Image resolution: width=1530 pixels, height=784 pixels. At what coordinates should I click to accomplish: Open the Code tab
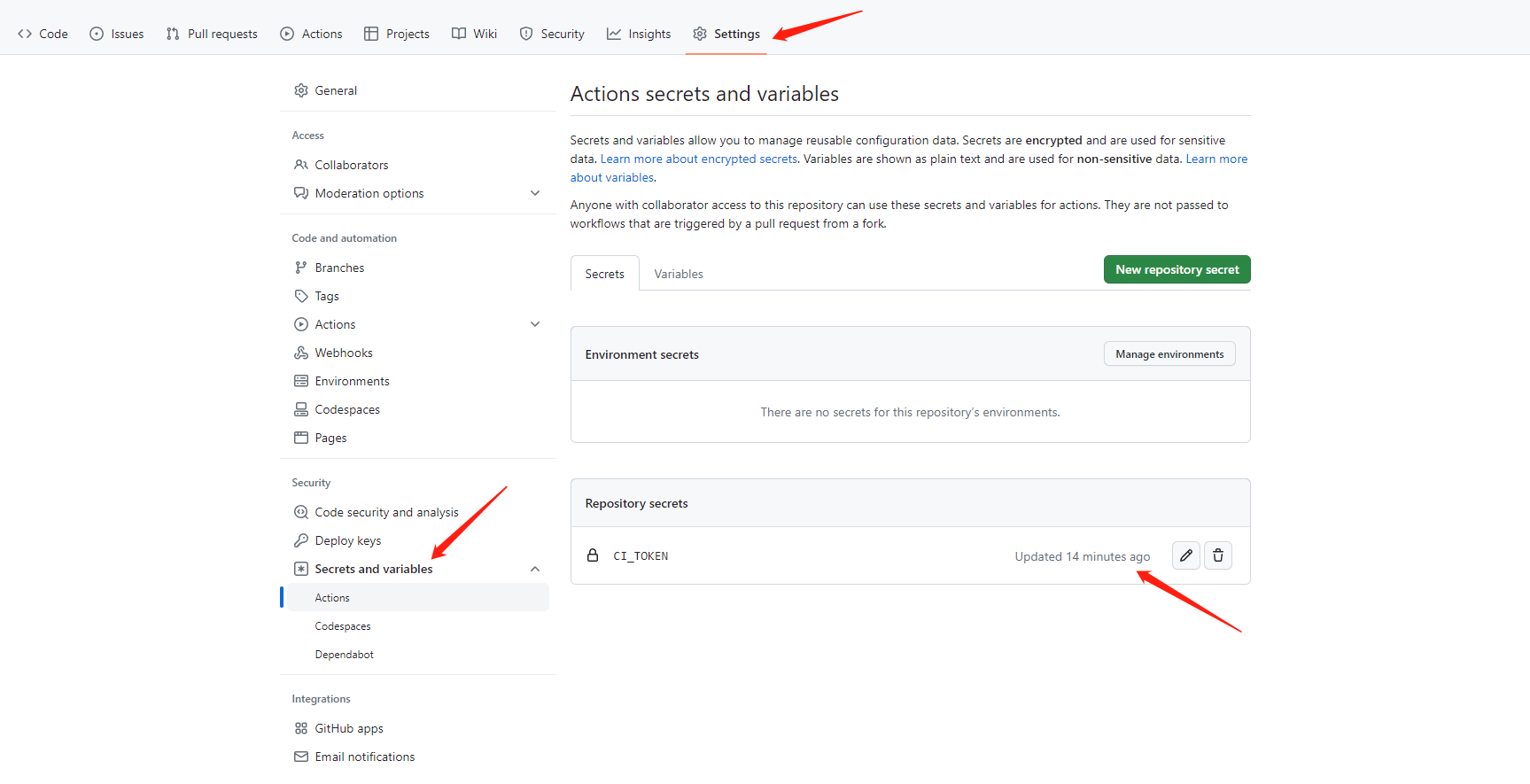point(43,34)
